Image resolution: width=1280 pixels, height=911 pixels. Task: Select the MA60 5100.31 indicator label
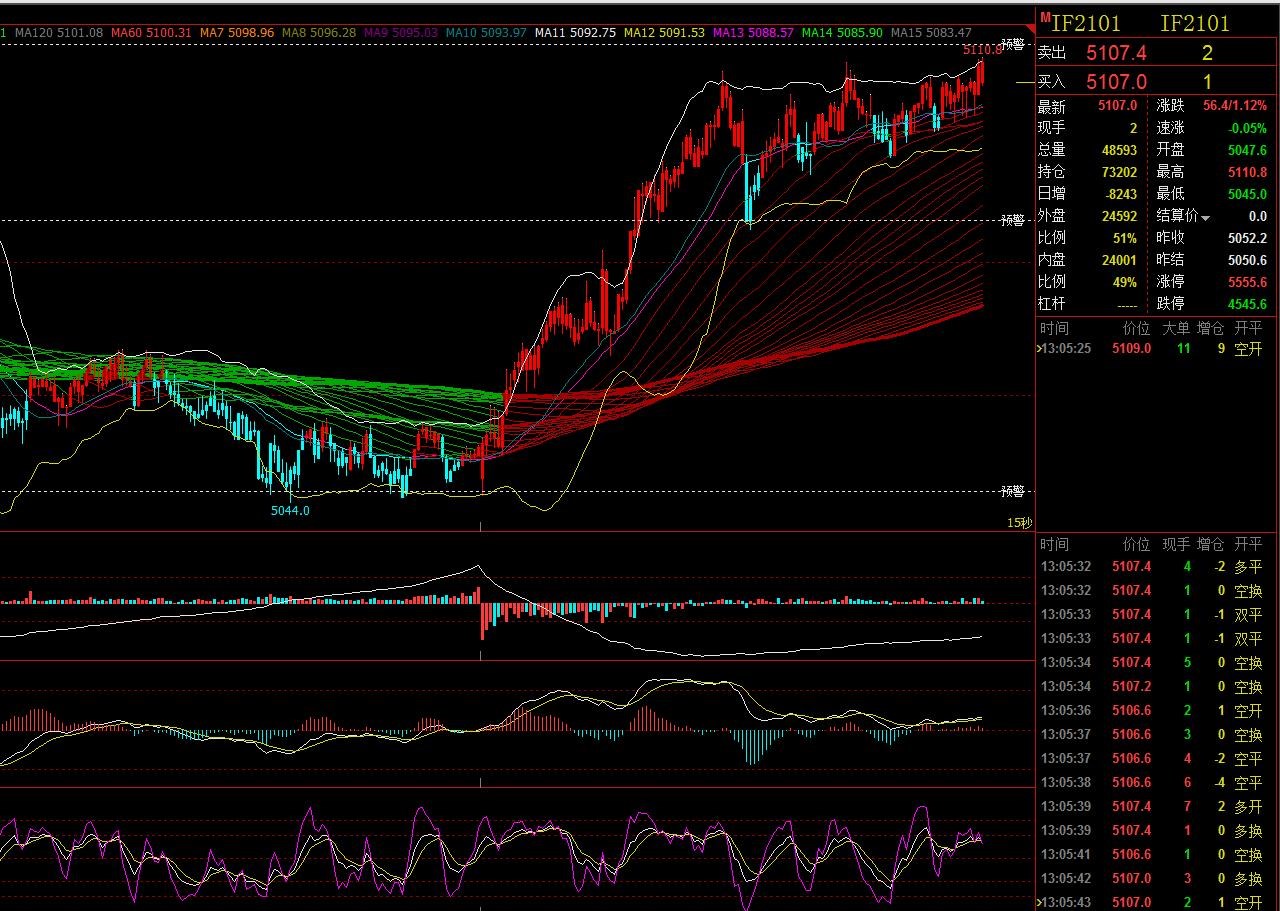(x=150, y=33)
